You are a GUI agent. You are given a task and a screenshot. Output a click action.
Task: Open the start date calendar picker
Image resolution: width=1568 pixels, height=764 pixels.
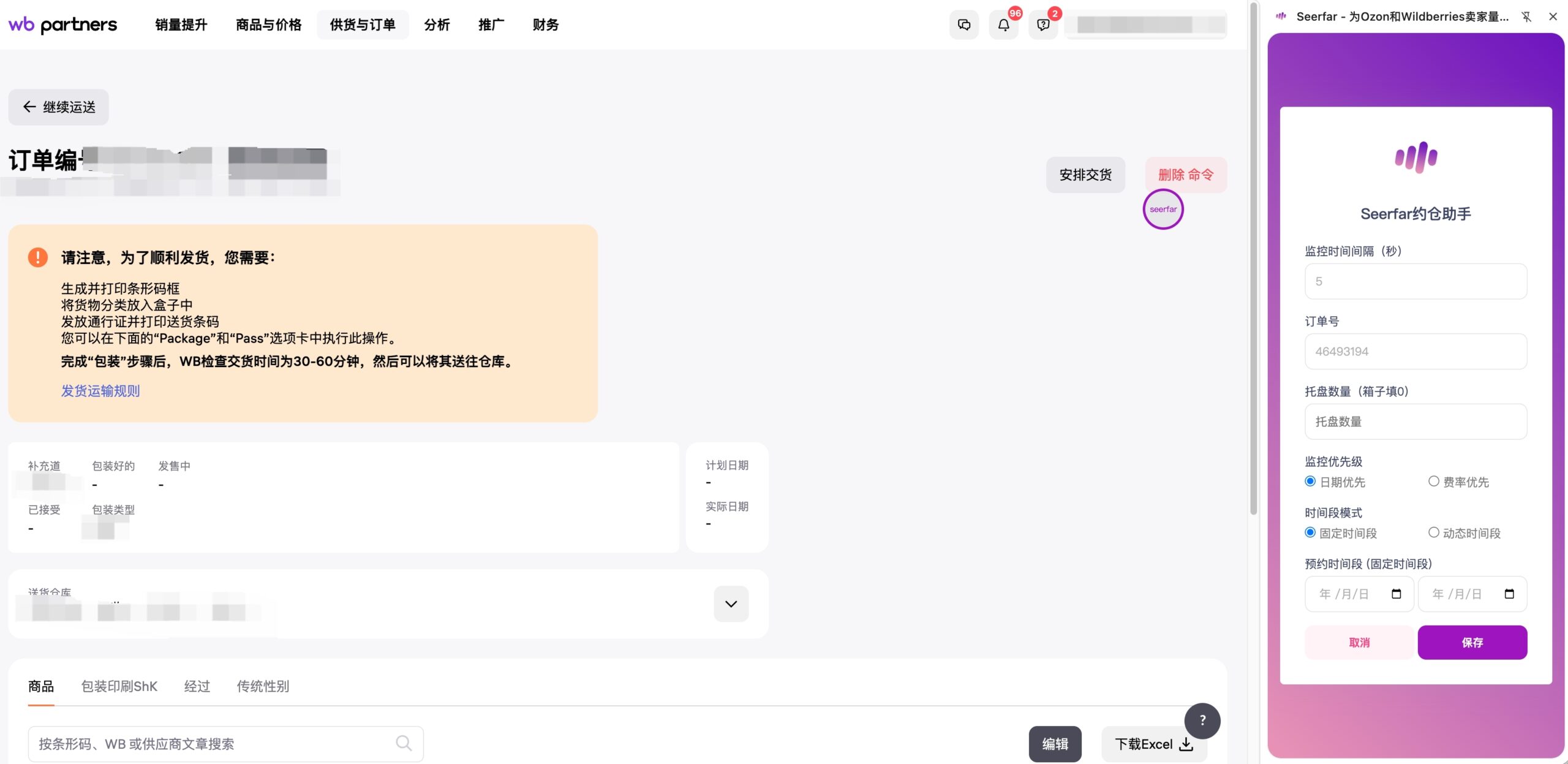point(1396,594)
